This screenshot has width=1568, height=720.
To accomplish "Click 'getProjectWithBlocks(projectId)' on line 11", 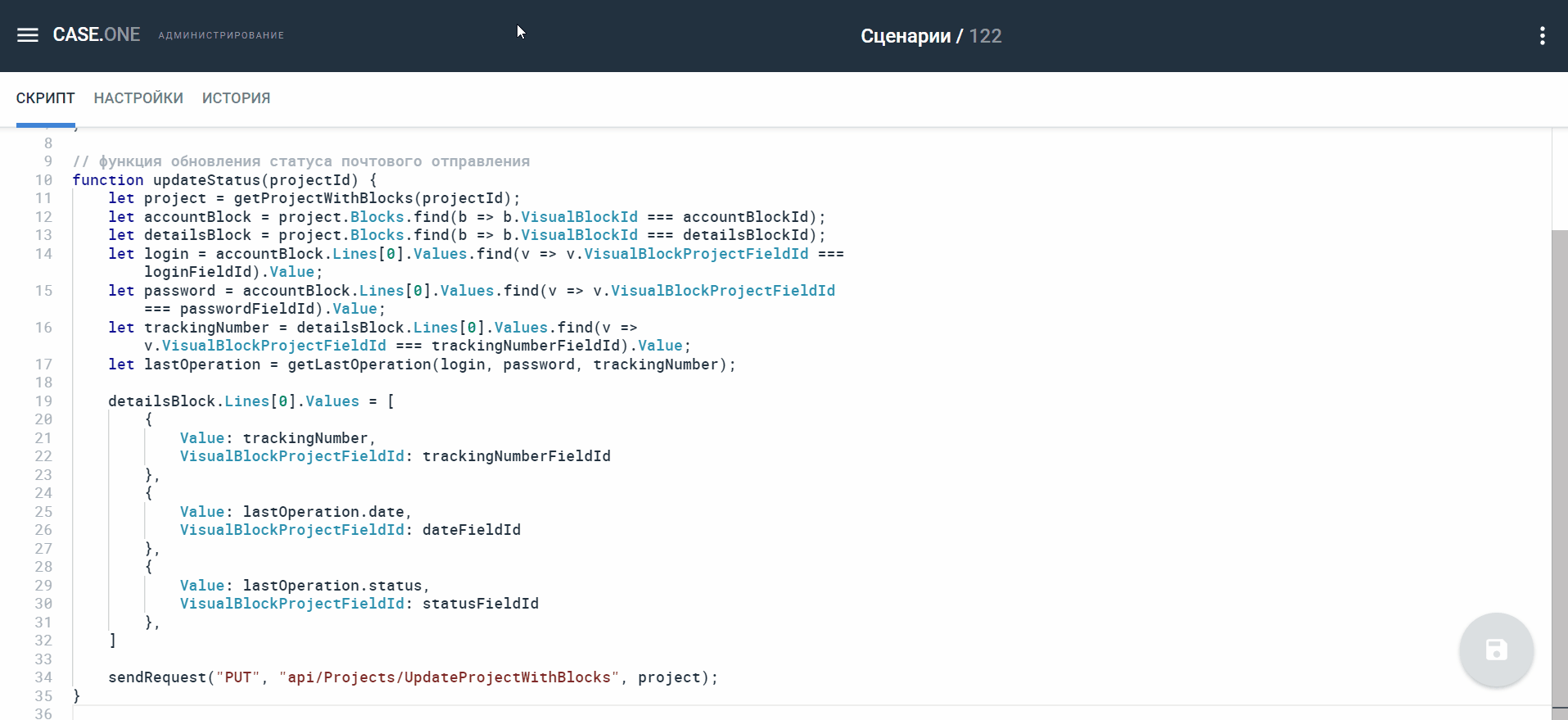I will coord(373,198).
